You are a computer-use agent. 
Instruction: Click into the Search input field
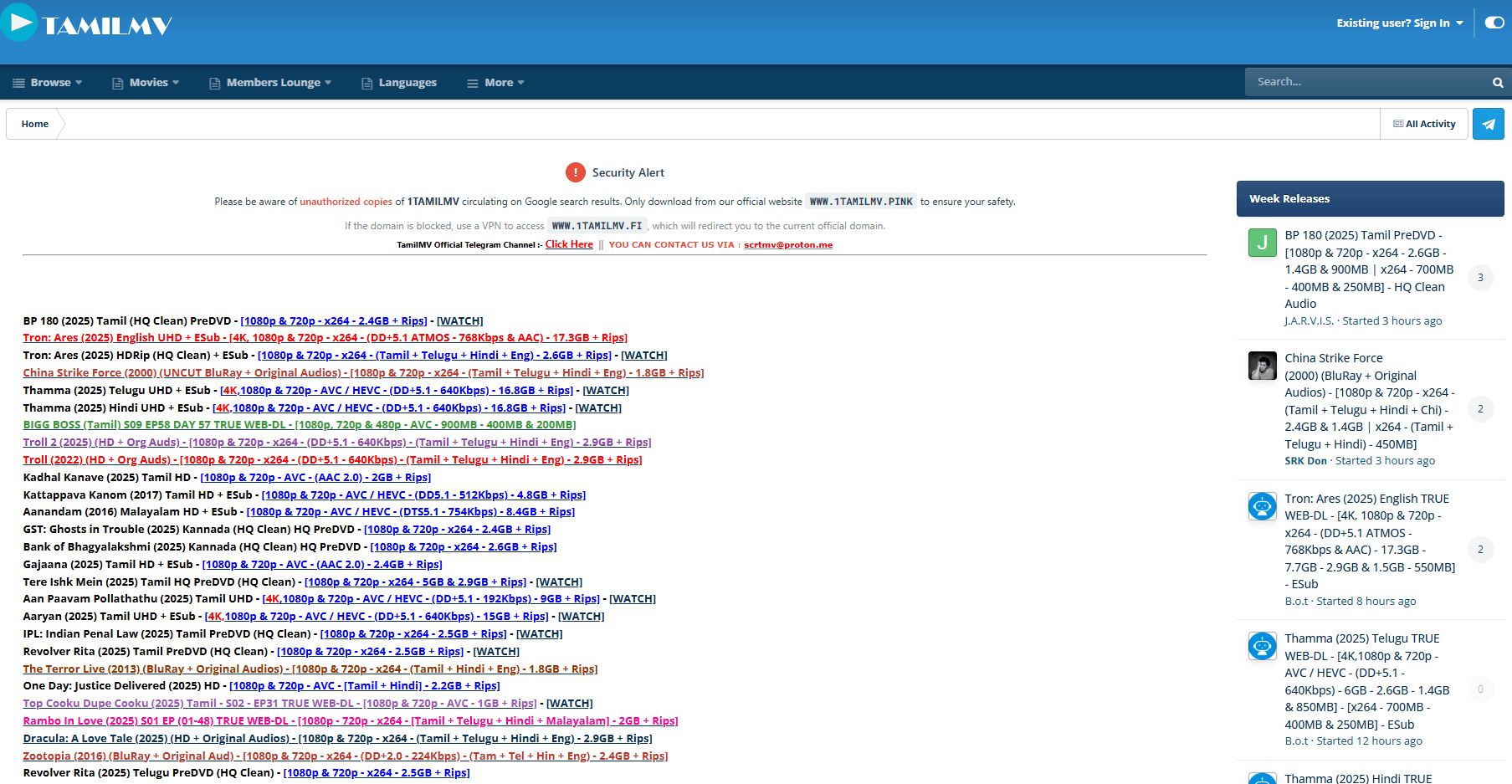[x=1364, y=82]
